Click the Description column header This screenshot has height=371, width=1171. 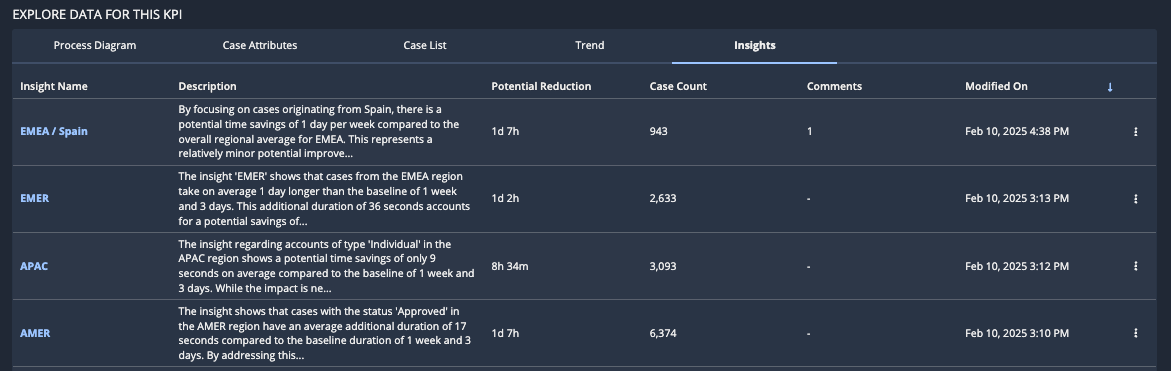[x=208, y=87]
